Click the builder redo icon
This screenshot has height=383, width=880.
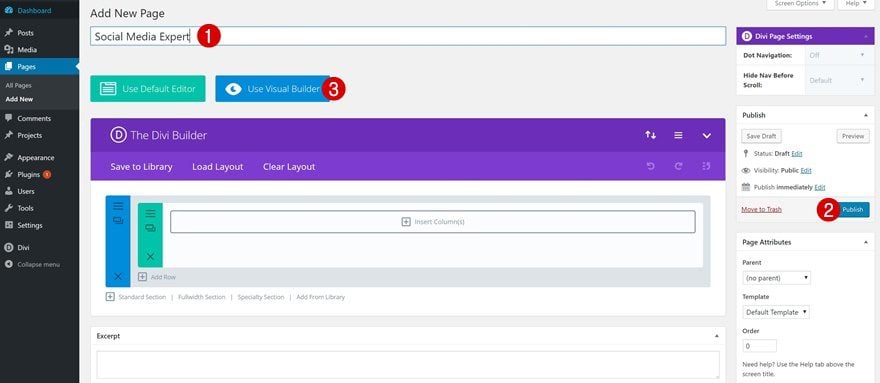679,166
